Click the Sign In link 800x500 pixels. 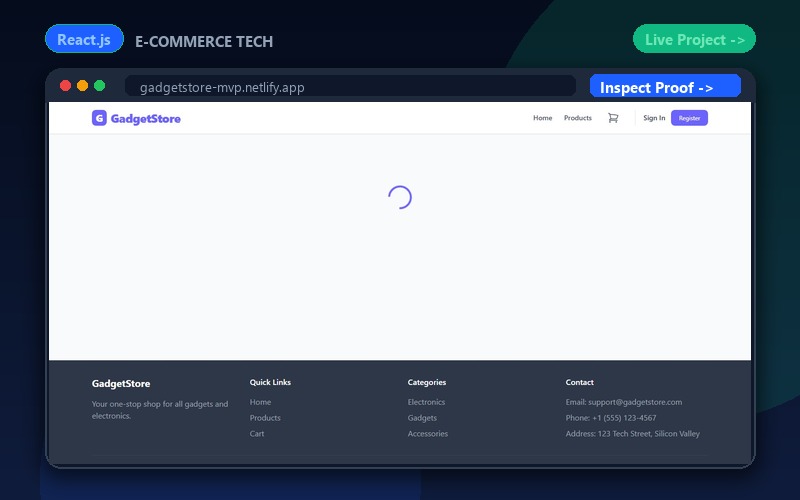coord(654,118)
